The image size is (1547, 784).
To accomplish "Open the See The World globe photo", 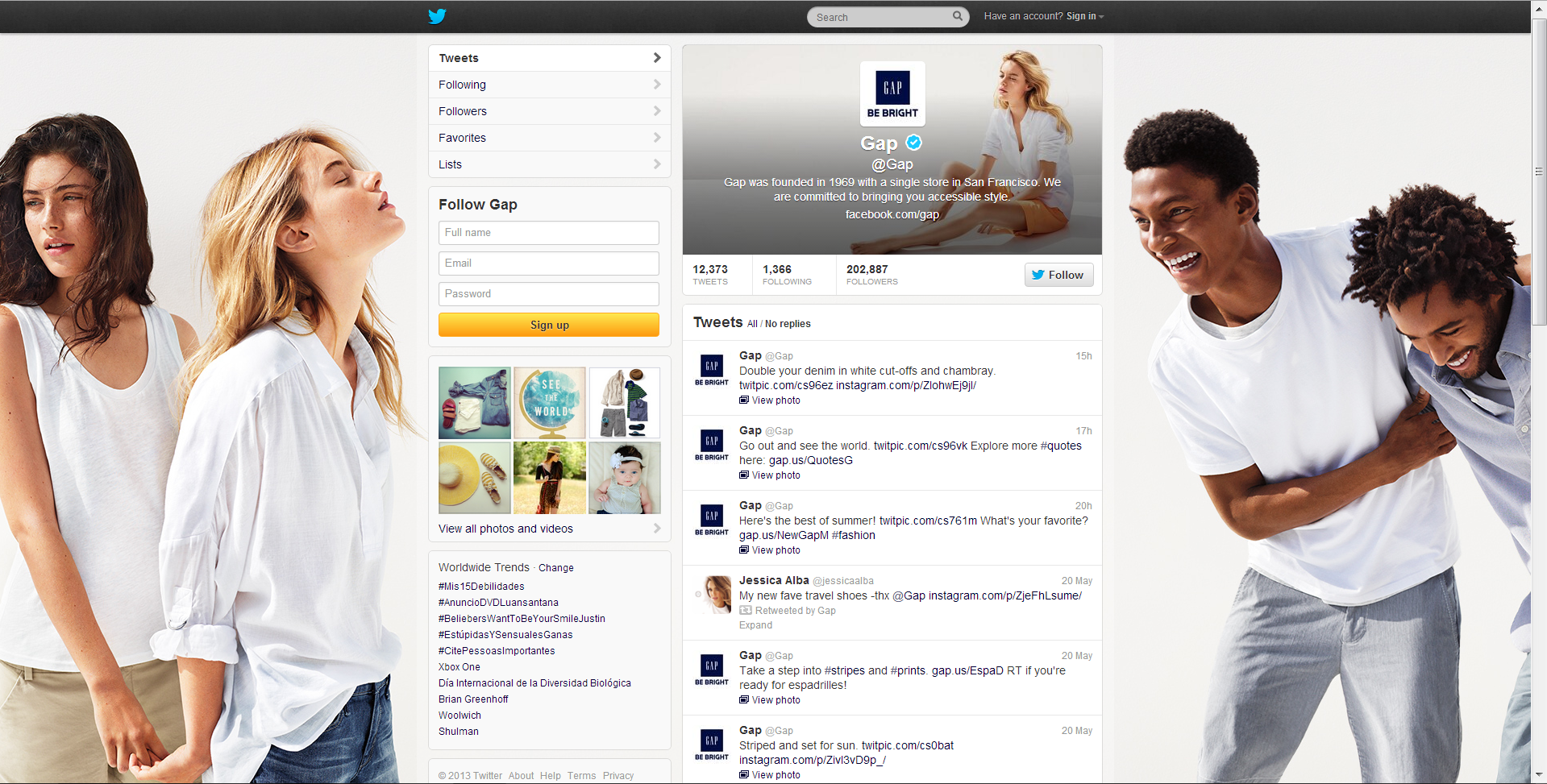I will tap(550, 403).
